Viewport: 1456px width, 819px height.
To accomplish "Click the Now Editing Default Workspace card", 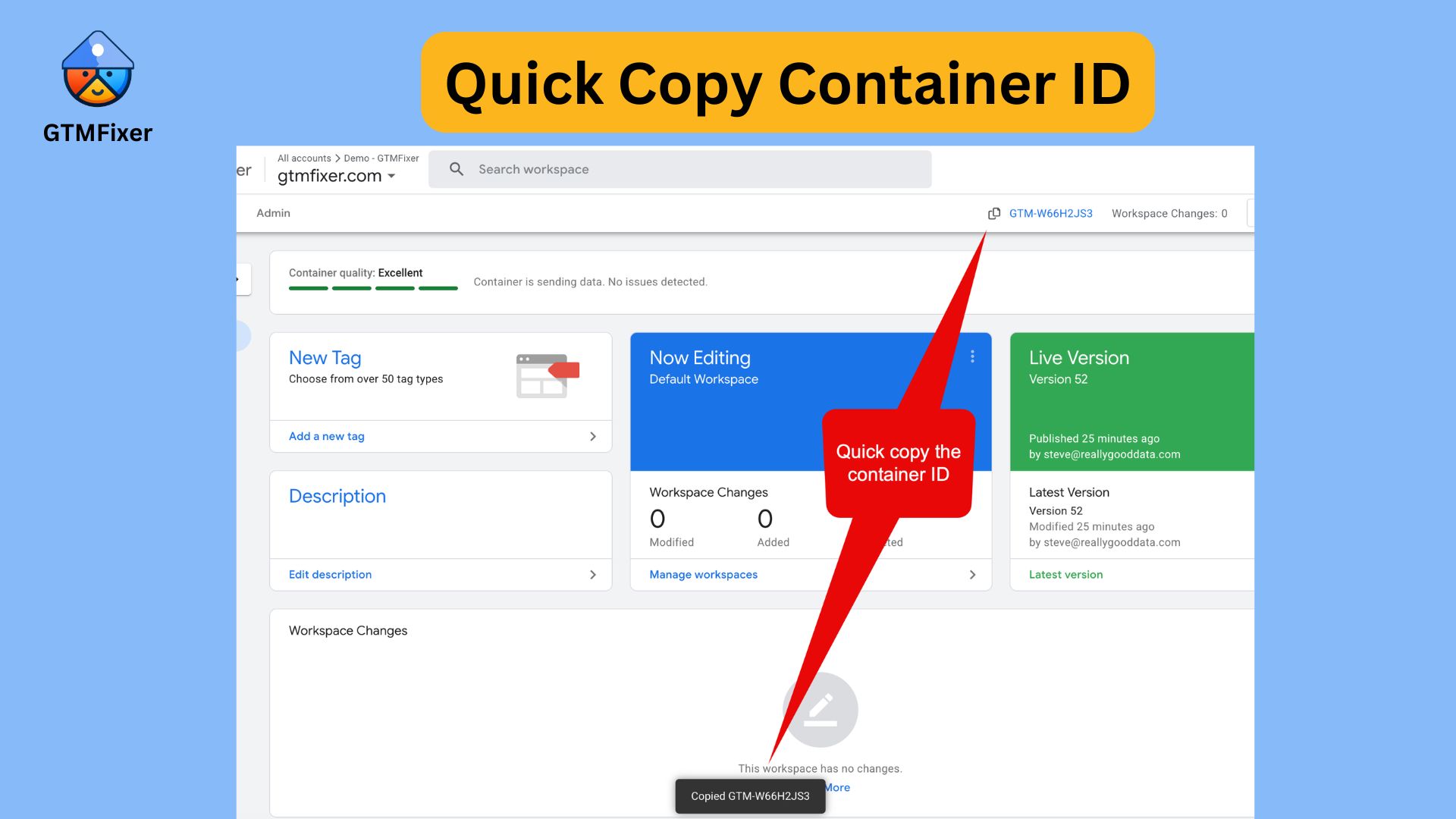I will pyautogui.click(x=811, y=402).
